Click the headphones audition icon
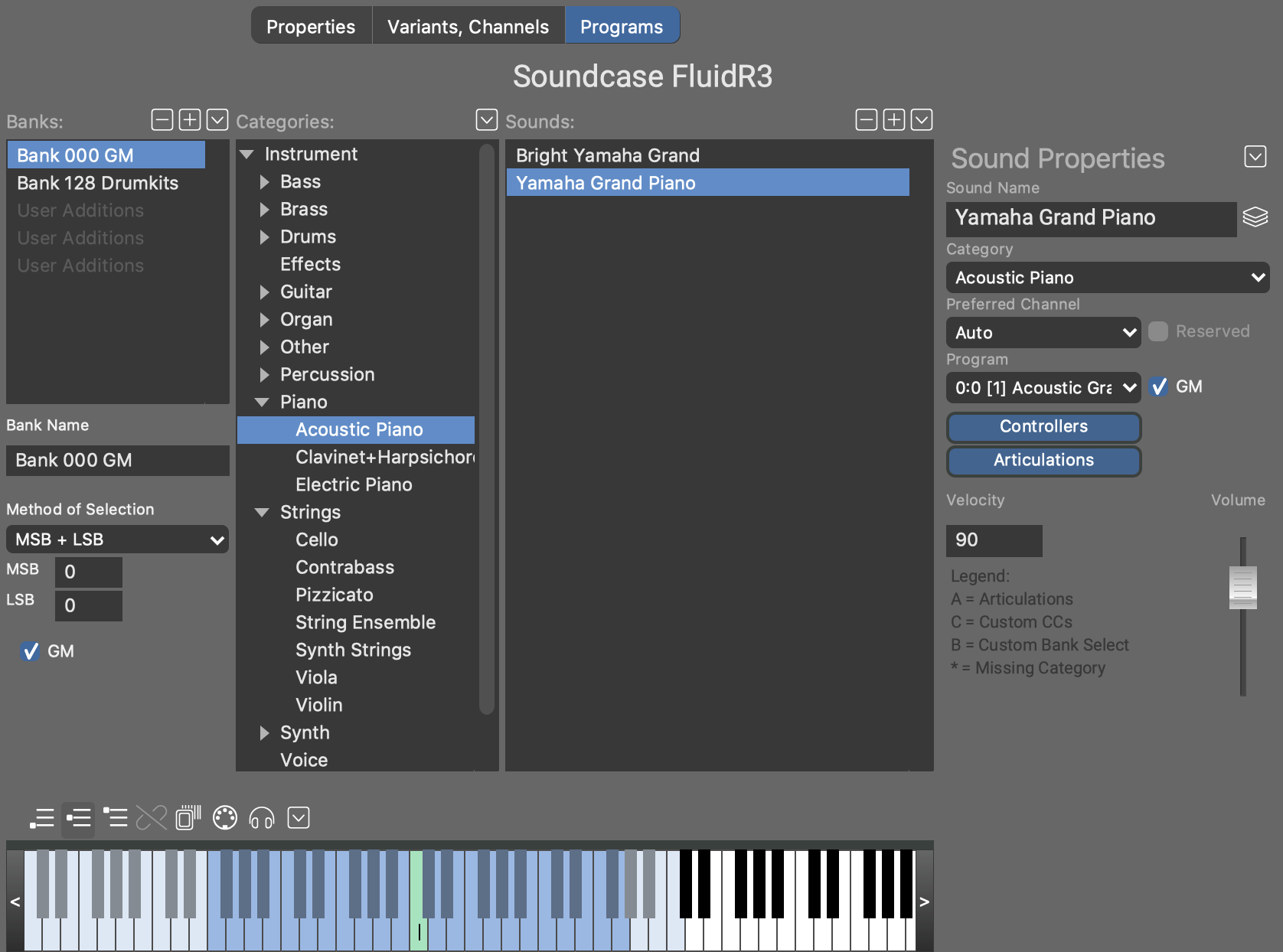 (262, 818)
